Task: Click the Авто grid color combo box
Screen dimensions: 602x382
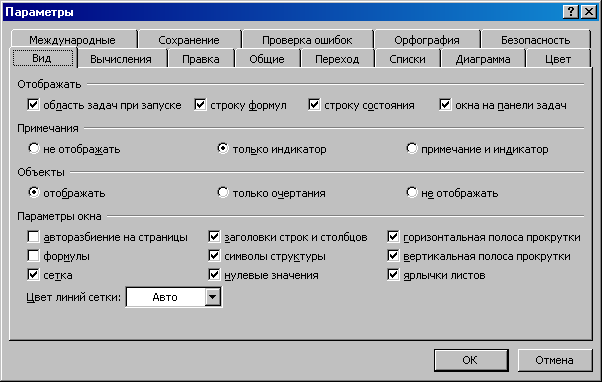Action: click(174, 297)
